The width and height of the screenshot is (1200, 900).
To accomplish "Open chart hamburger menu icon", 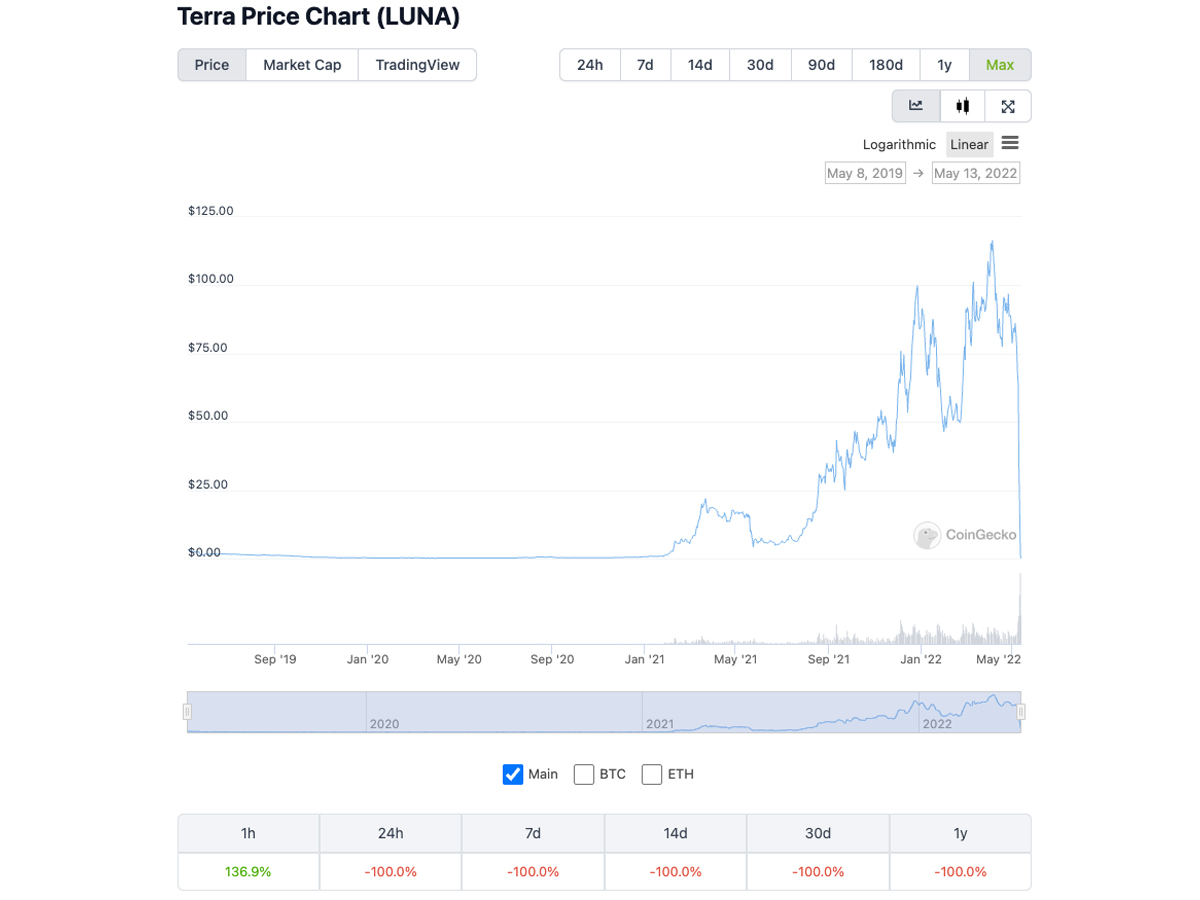I will (x=1010, y=144).
